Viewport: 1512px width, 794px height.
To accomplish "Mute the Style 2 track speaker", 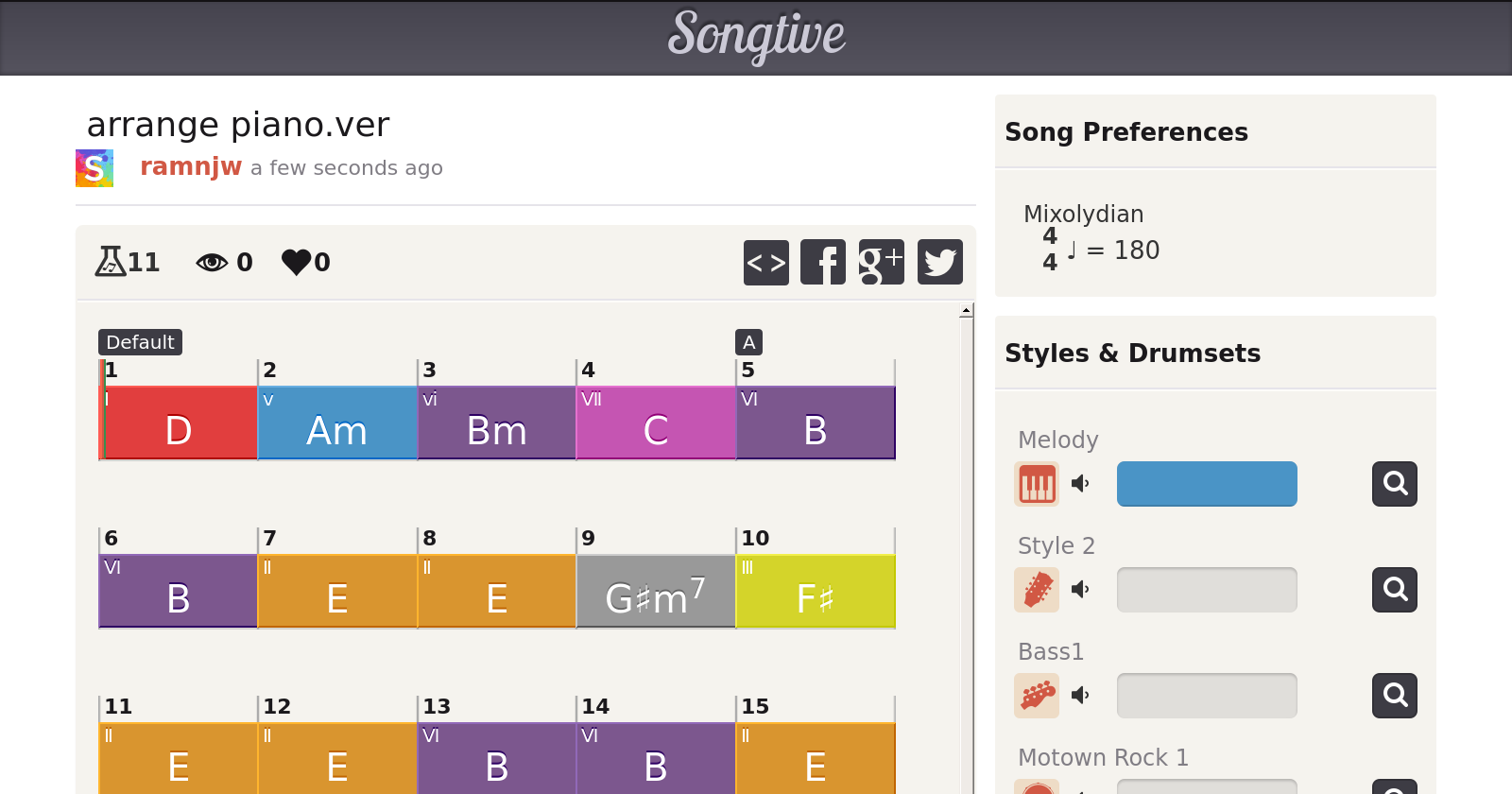I will pyautogui.click(x=1080, y=590).
